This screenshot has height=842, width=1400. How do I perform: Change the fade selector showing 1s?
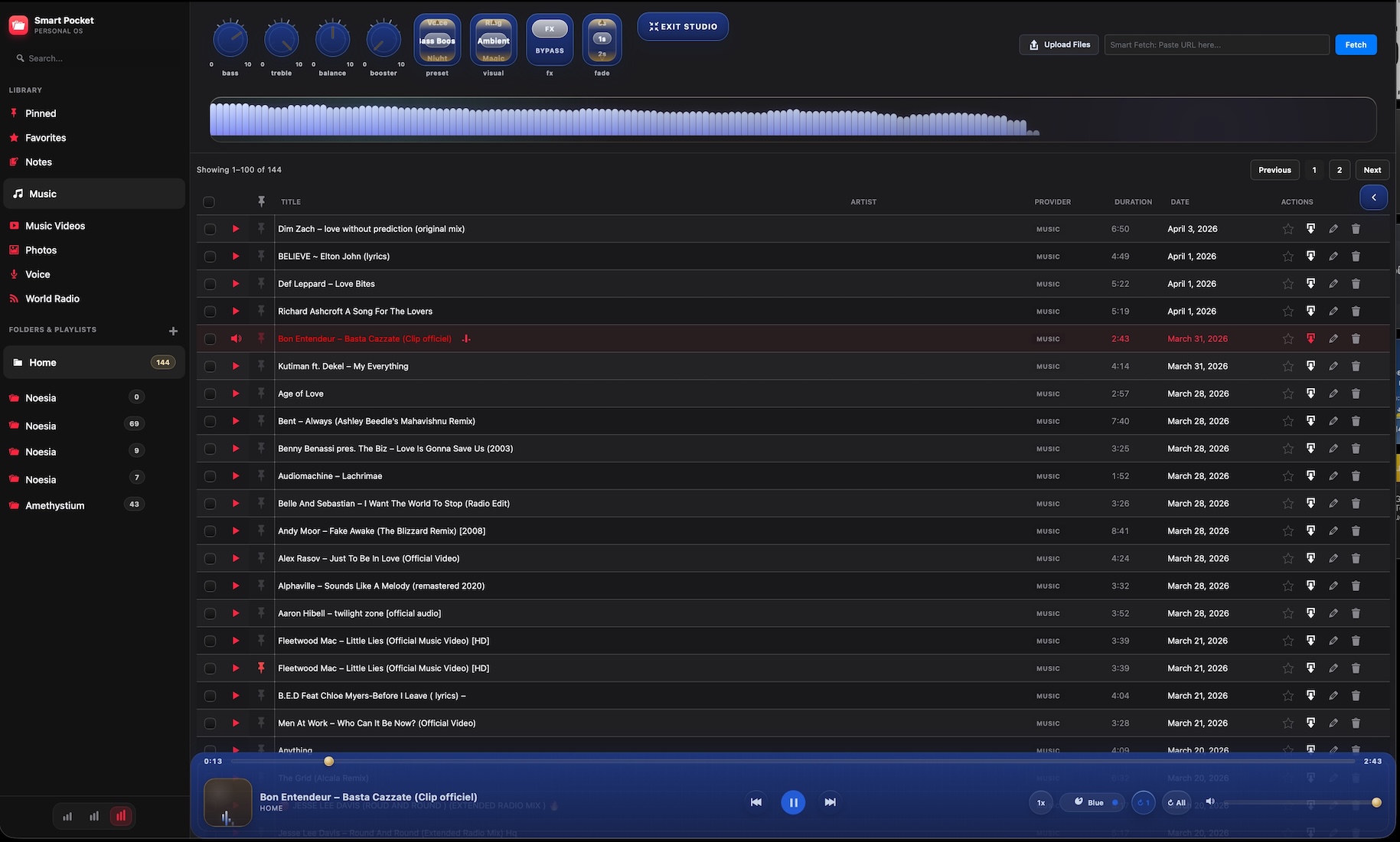(x=602, y=40)
